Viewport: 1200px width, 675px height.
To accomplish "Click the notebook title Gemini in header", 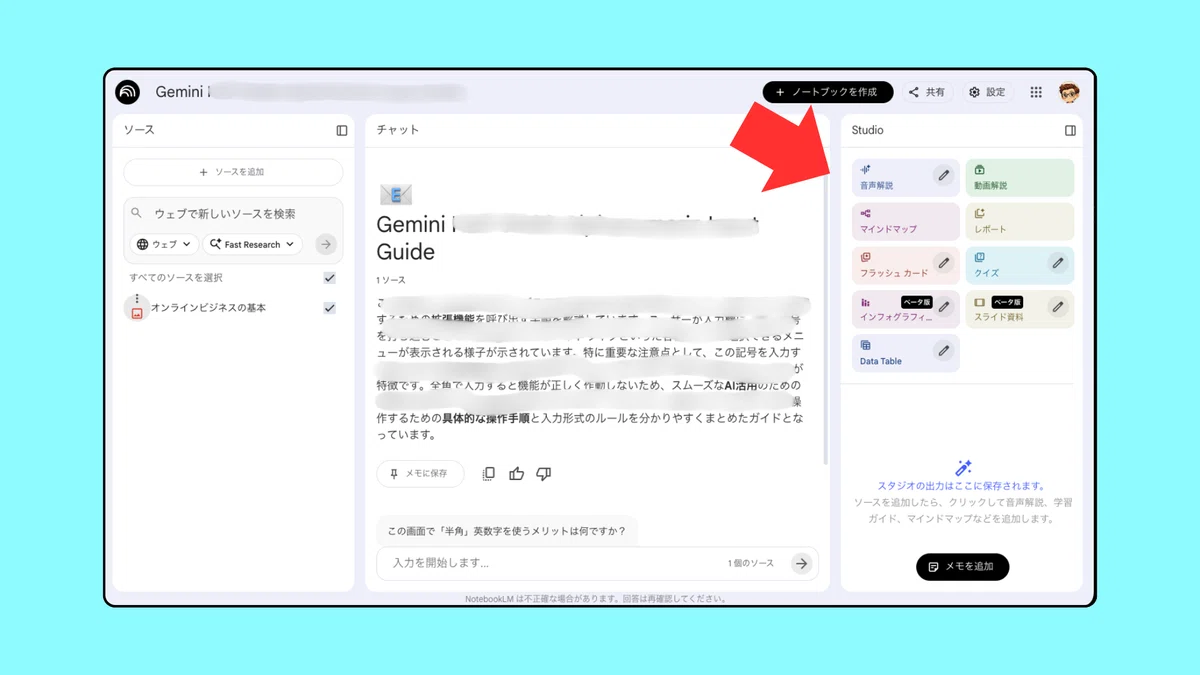I will tap(181, 92).
